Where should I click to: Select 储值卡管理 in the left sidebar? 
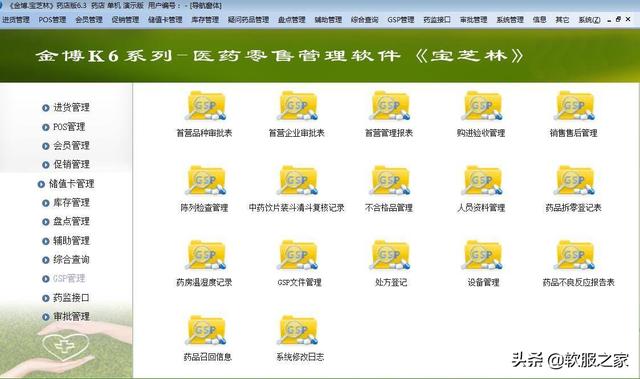point(66,184)
